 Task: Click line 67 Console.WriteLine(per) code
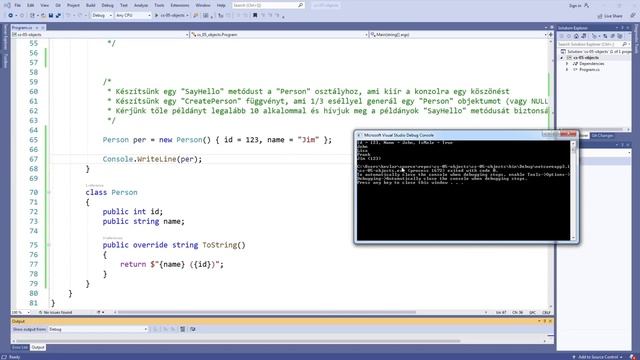point(152,159)
